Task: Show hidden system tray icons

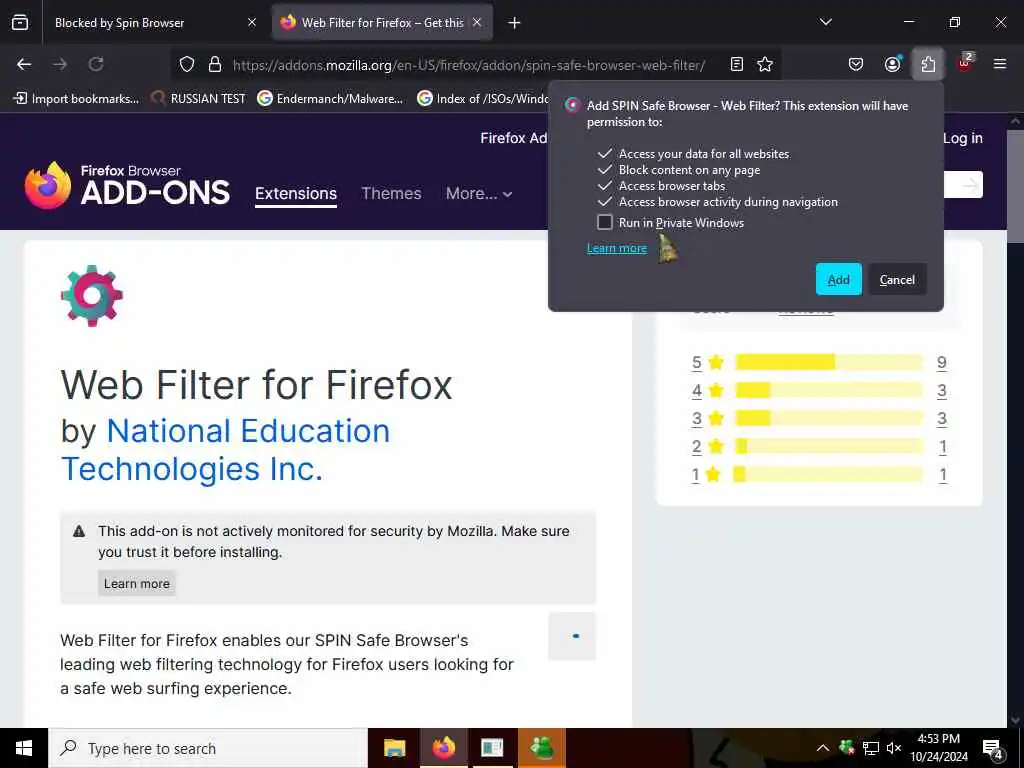Action: tap(823, 748)
